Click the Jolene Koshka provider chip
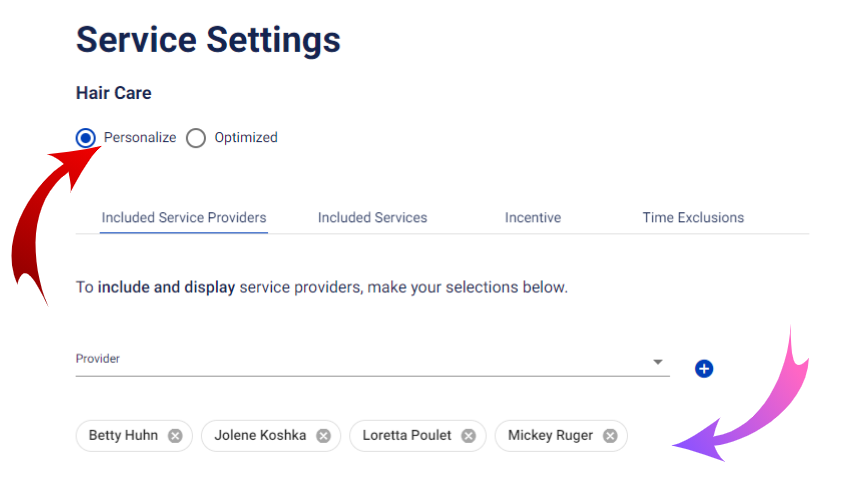The width and height of the screenshot is (854, 504). (x=271, y=436)
